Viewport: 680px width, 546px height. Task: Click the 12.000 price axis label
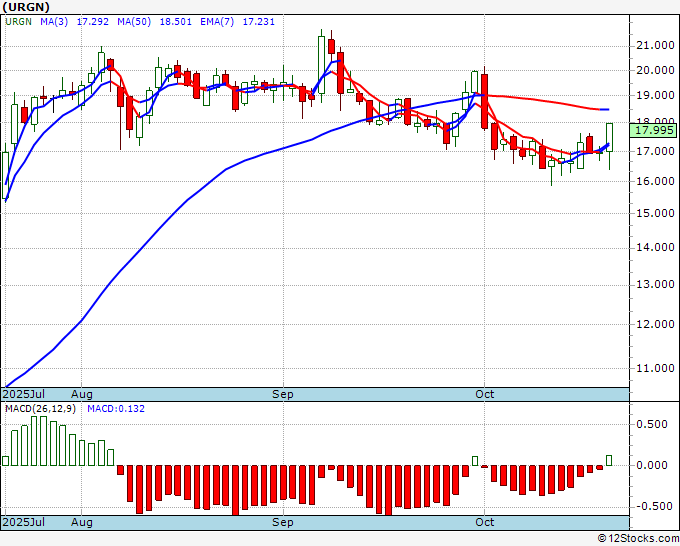(655, 324)
